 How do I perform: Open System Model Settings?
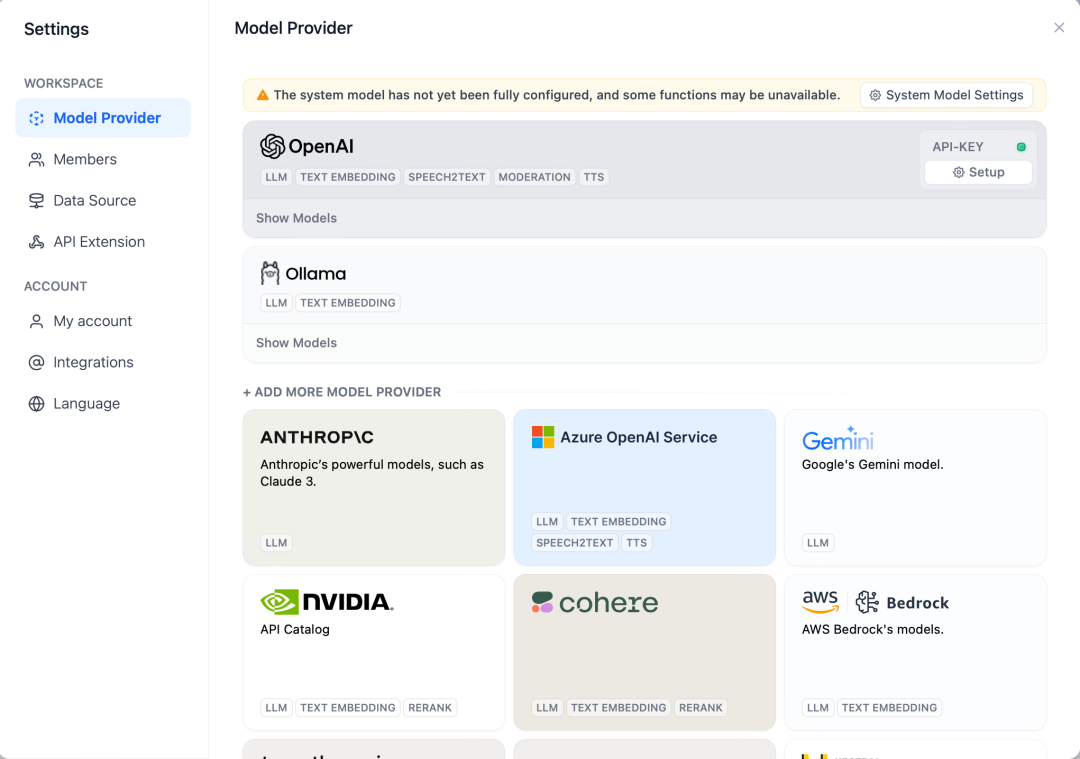click(946, 95)
